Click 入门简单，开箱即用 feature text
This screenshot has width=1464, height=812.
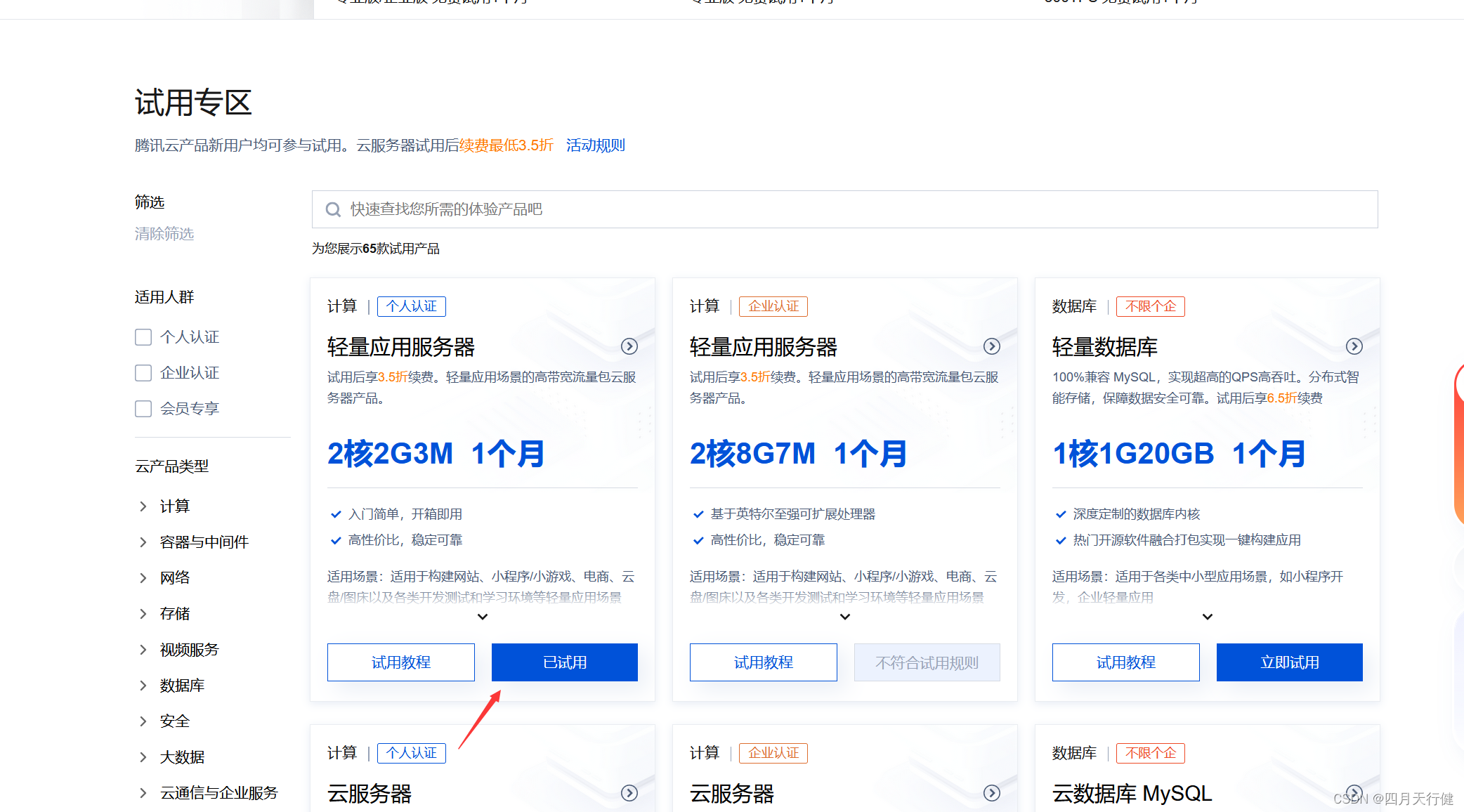tap(405, 514)
